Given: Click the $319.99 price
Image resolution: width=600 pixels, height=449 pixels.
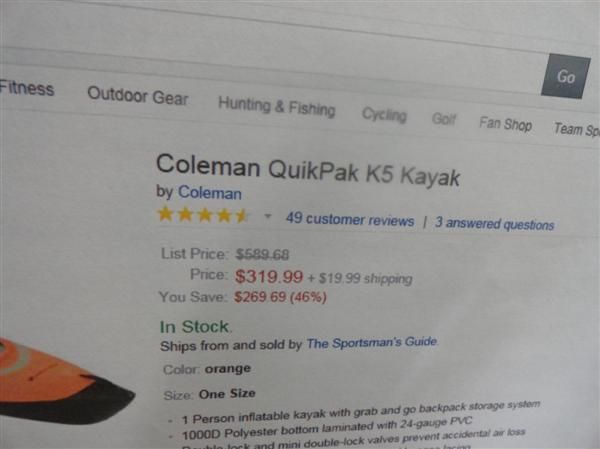Looking at the screenshot, I should point(269,276).
